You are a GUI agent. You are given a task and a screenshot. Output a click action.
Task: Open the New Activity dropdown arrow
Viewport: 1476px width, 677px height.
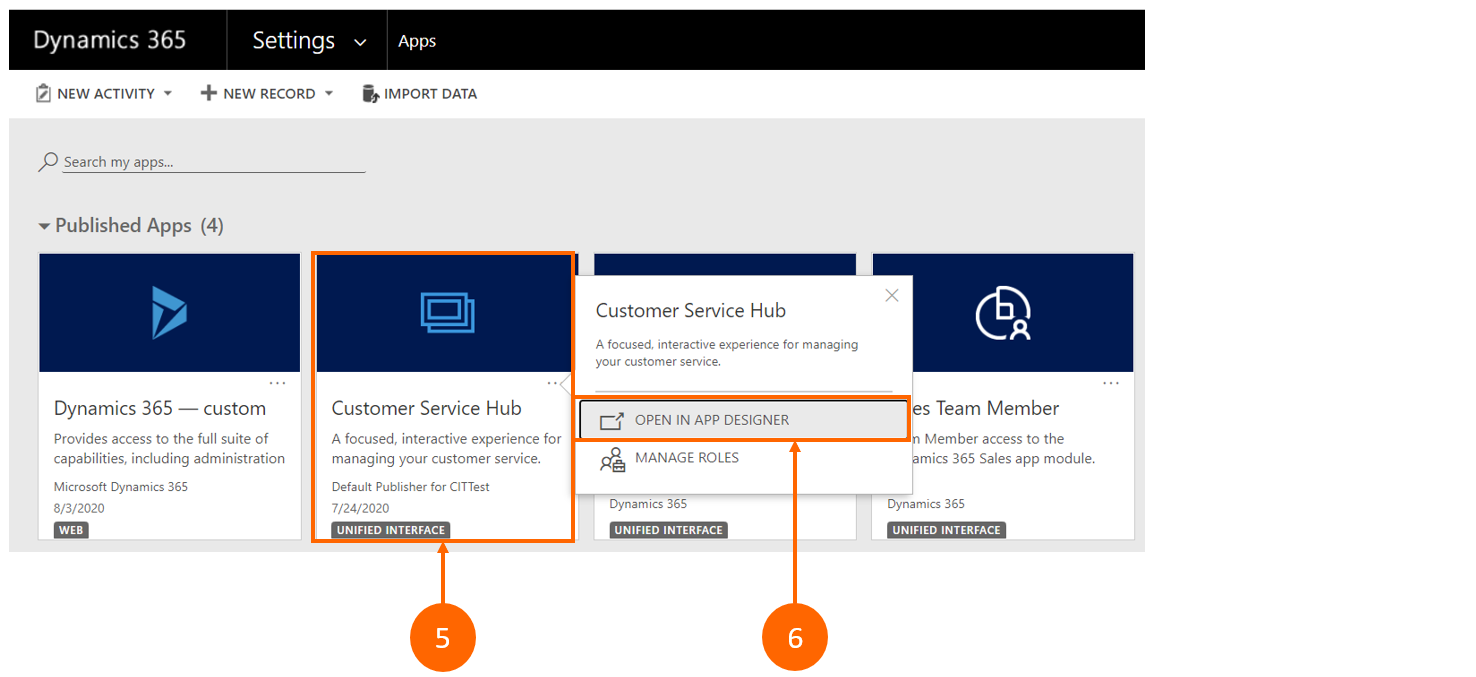click(168, 93)
